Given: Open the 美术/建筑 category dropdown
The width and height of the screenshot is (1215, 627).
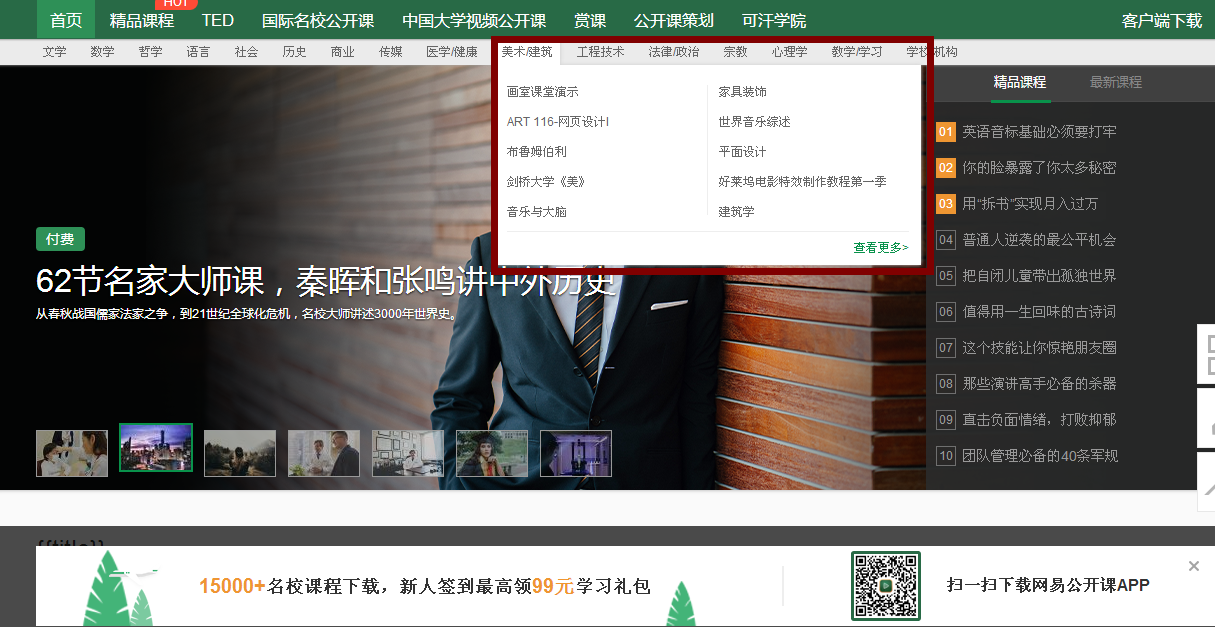Looking at the screenshot, I should tap(526, 52).
